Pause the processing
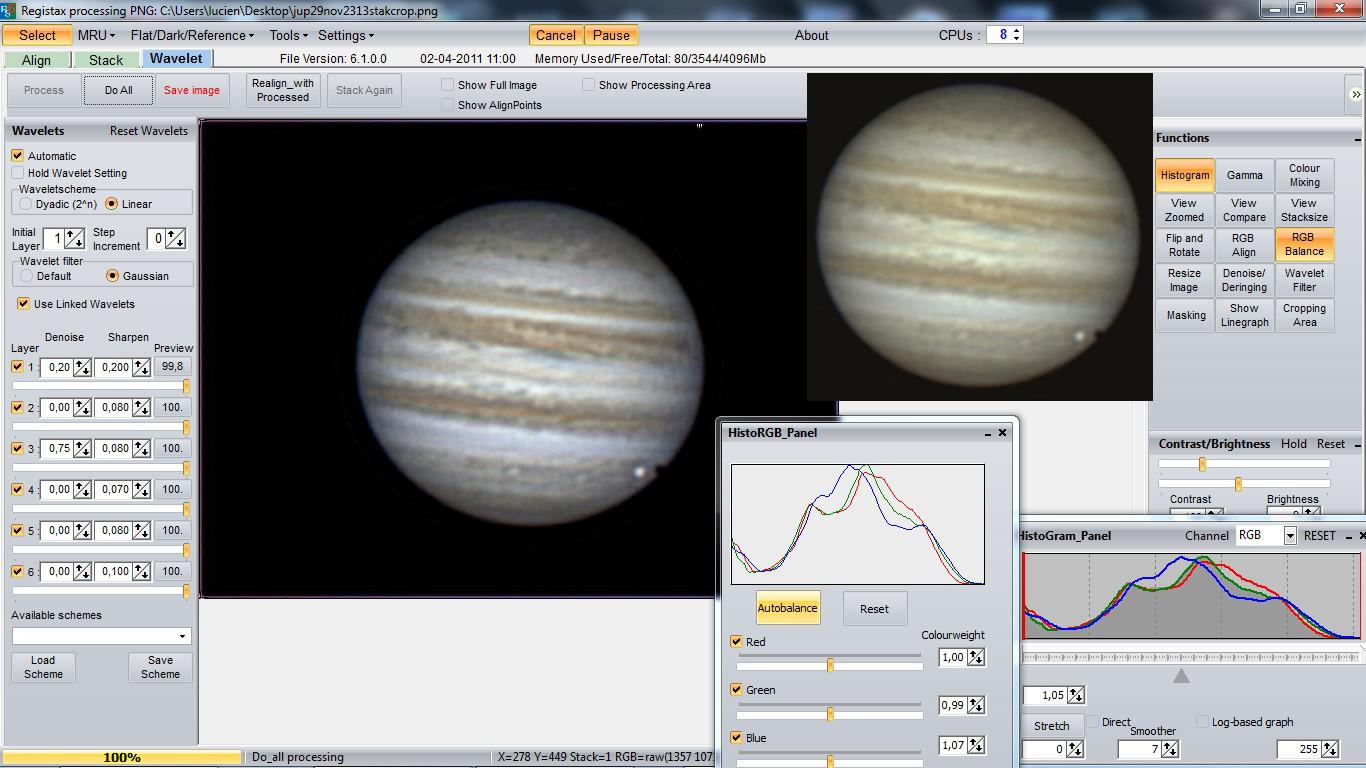This screenshot has height=768, width=1366. [611, 35]
